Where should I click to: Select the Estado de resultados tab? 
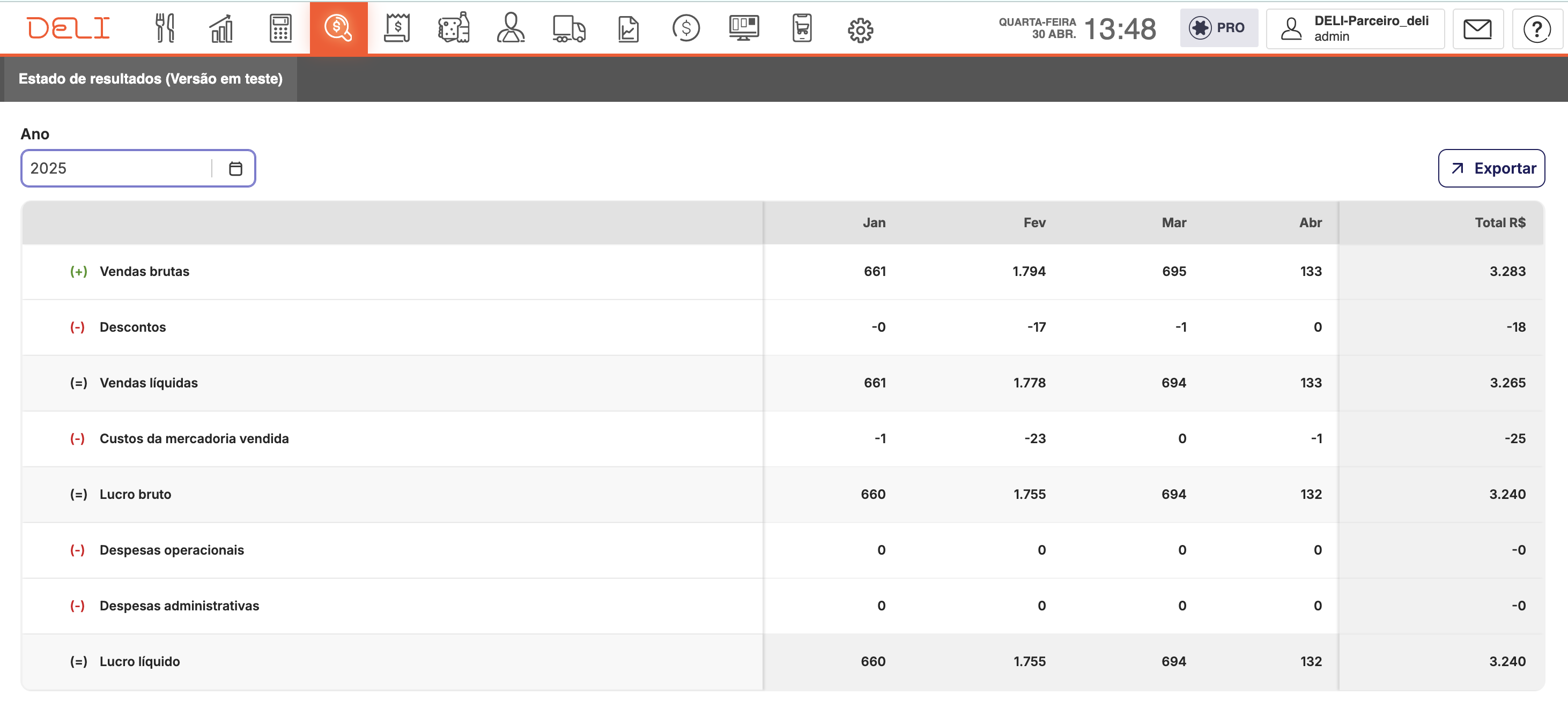(150, 78)
